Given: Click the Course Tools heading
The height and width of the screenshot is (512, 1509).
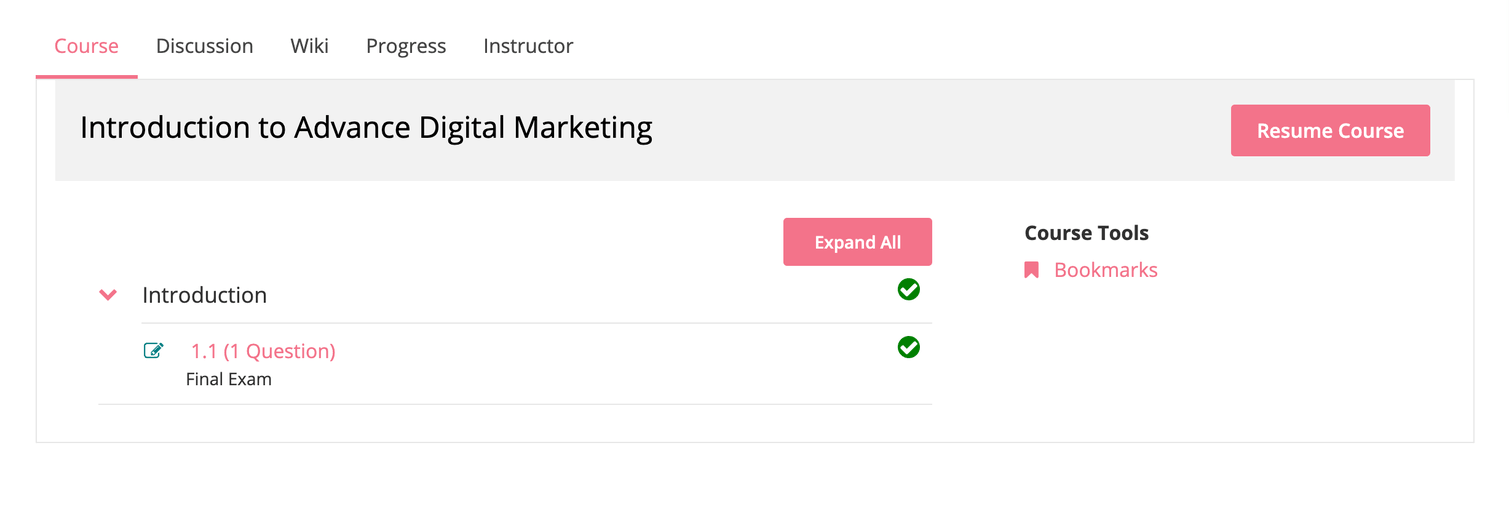Looking at the screenshot, I should [x=1087, y=233].
